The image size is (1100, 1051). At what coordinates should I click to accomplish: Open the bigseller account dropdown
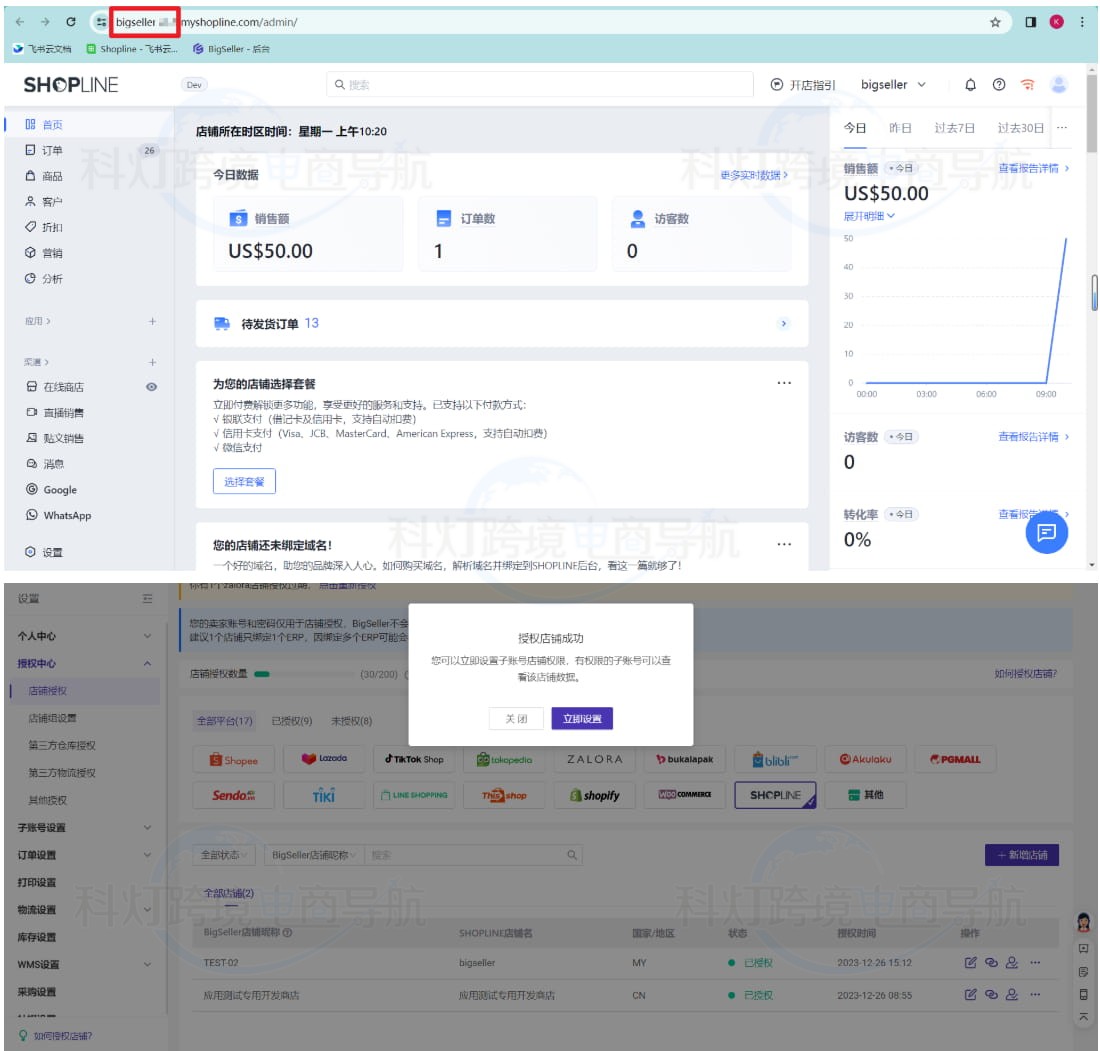coord(893,85)
